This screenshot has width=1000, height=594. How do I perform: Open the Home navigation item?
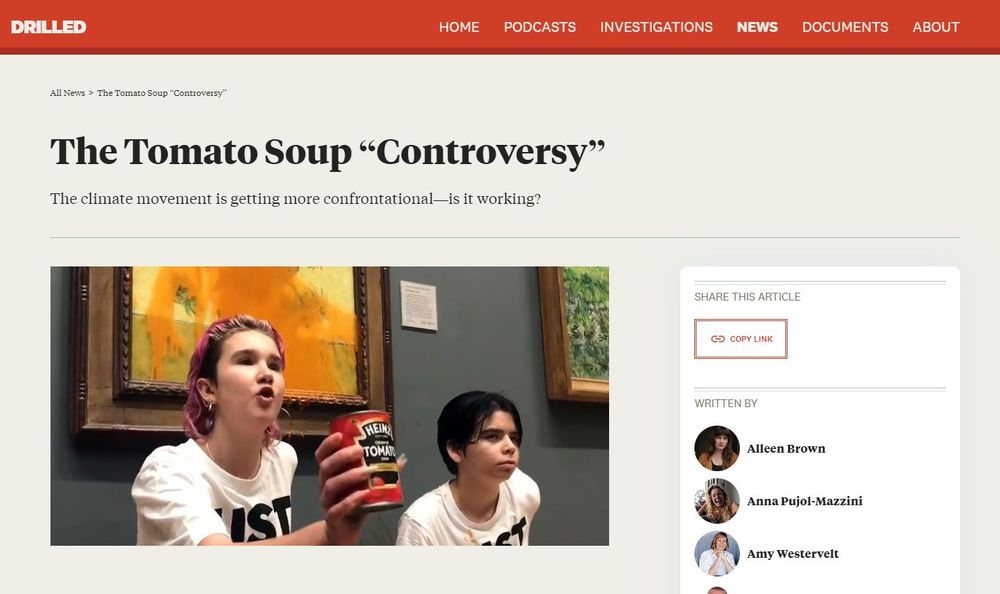tap(459, 27)
